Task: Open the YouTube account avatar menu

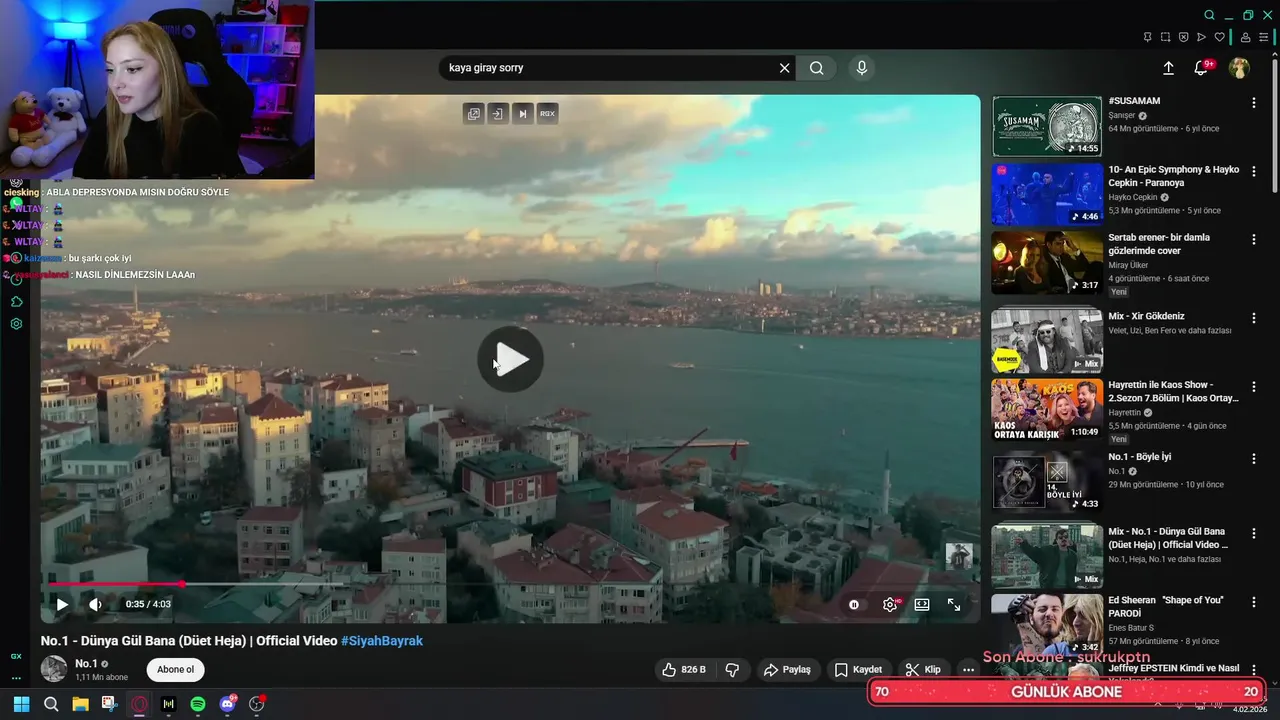Action: [x=1239, y=68]
